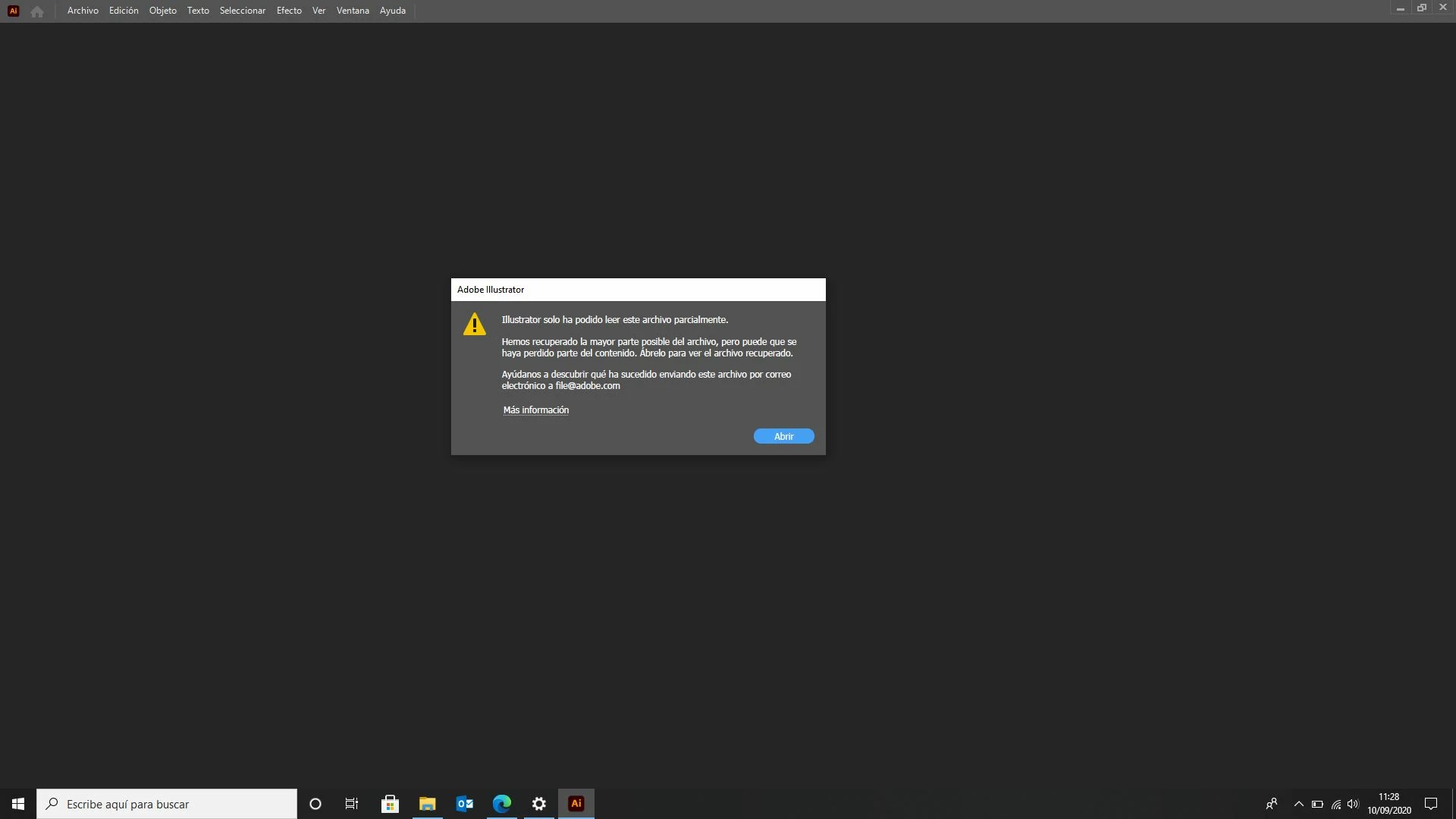The height and width of the screenshot is (819, 1456).
Task: Open the Ayuda menu
Action: tap(392, 11)
